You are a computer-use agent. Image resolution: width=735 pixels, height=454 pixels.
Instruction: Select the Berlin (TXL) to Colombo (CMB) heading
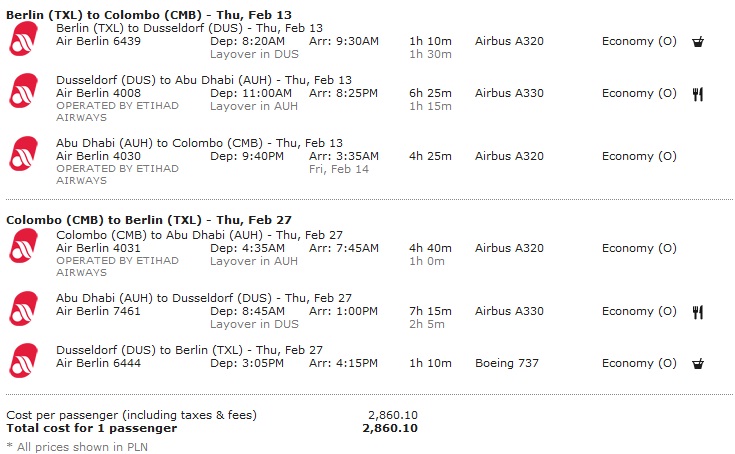coord(149,15)
